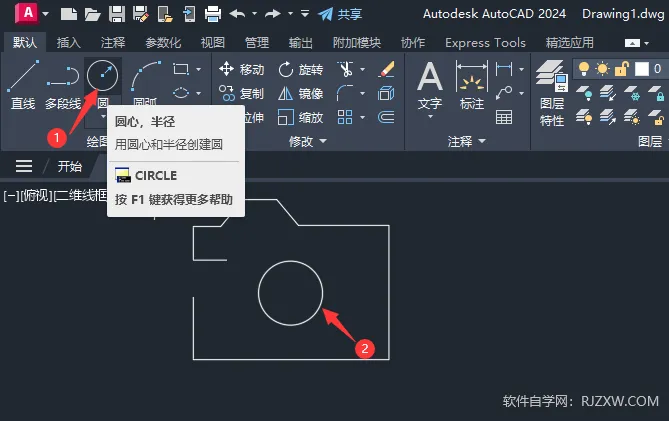Open the 精选应用 ribbon tab
Viewport: 669px width, 421px height.
(x=570, y=43)
